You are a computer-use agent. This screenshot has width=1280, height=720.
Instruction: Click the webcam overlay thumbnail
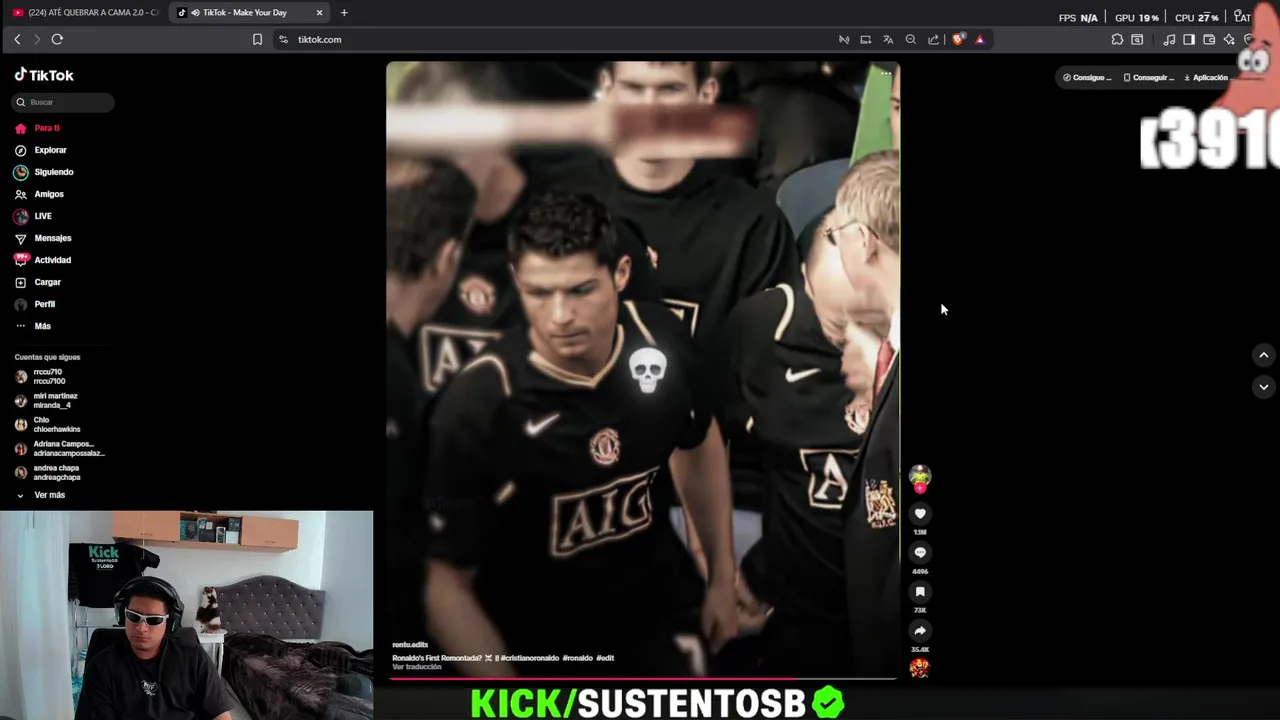186,615
